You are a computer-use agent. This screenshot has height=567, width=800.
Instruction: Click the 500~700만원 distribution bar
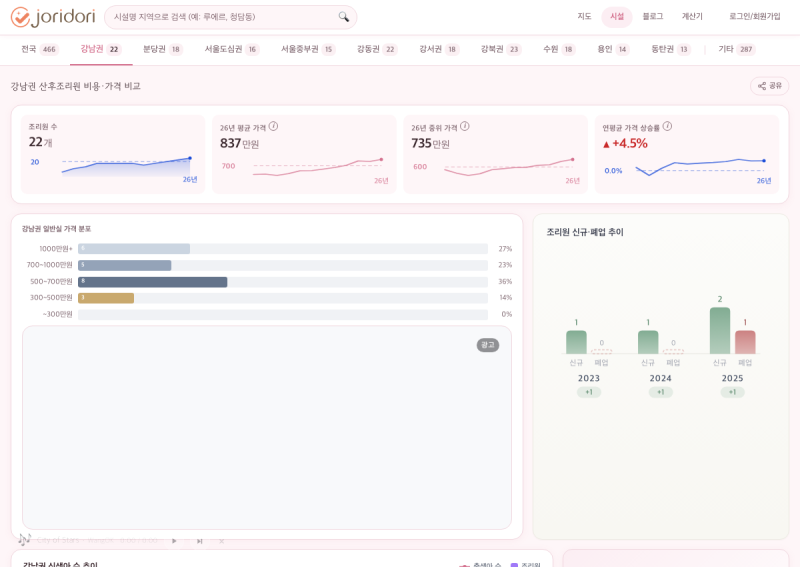tap(153, 282)
